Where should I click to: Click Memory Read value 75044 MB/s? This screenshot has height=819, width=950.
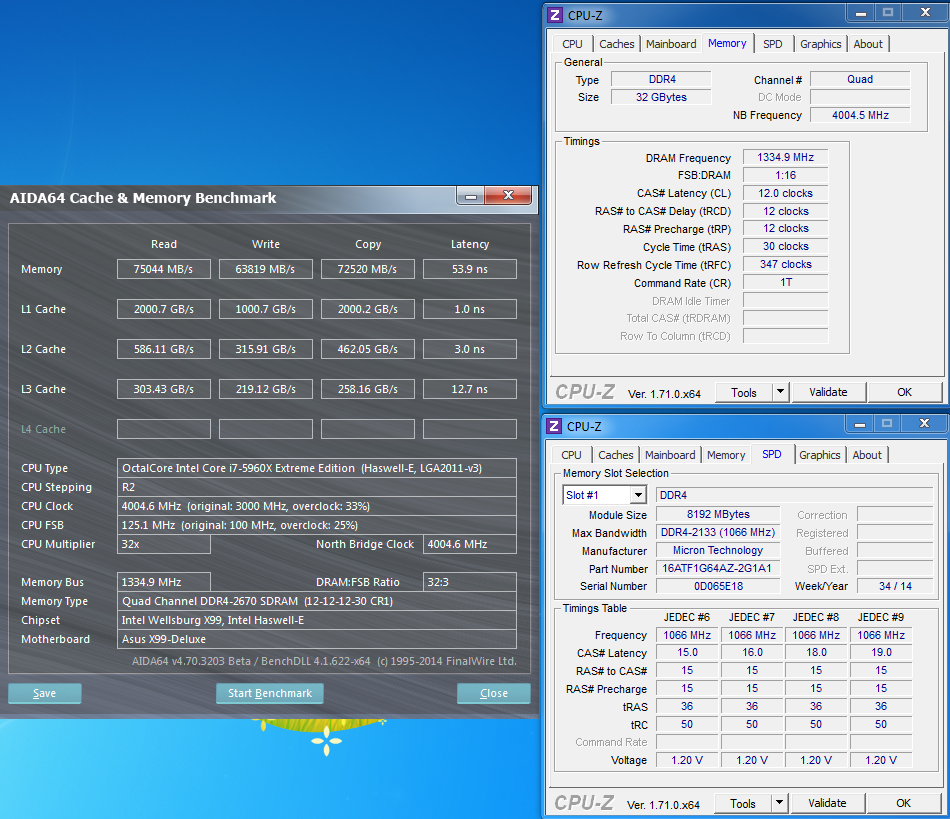(164, 269)
